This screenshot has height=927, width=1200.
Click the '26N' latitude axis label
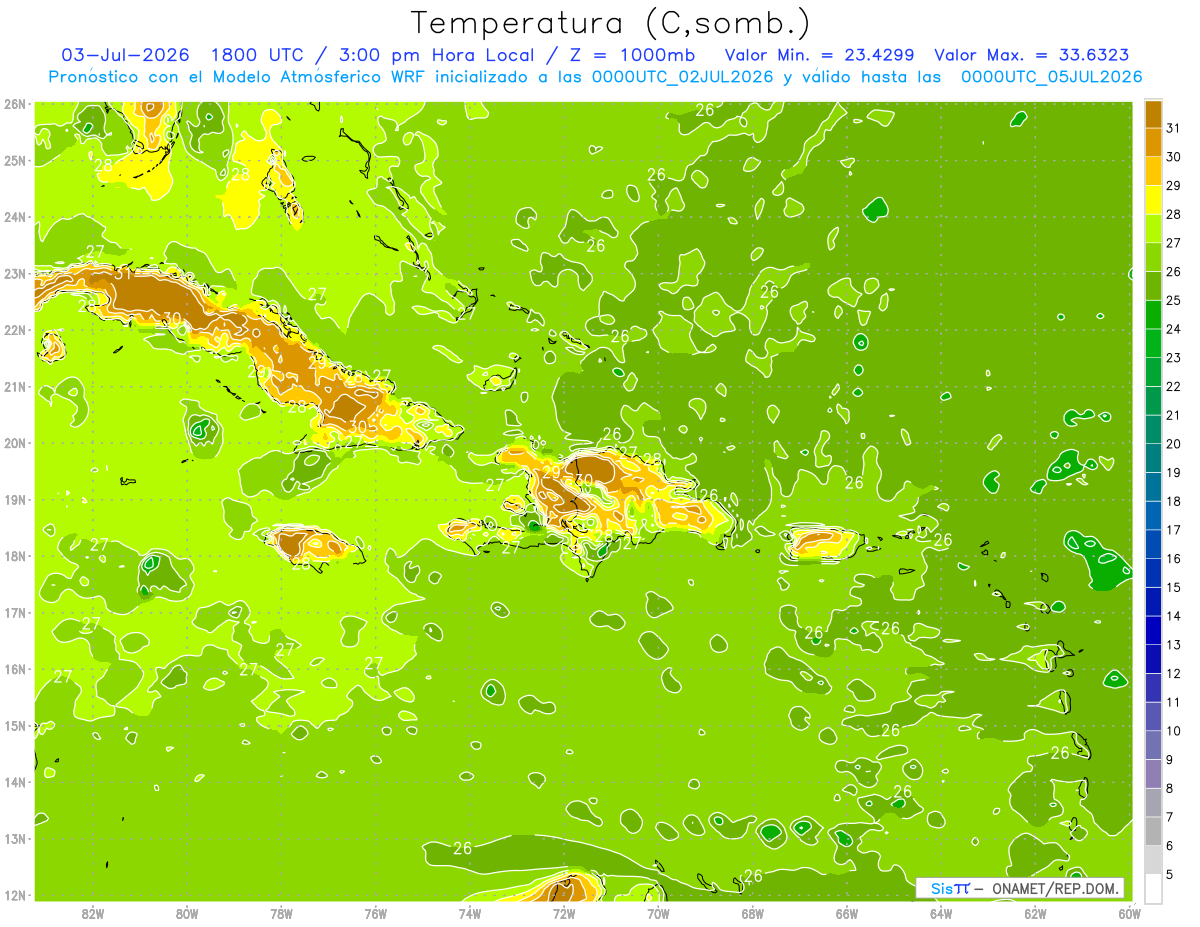(x=14, y=104)
